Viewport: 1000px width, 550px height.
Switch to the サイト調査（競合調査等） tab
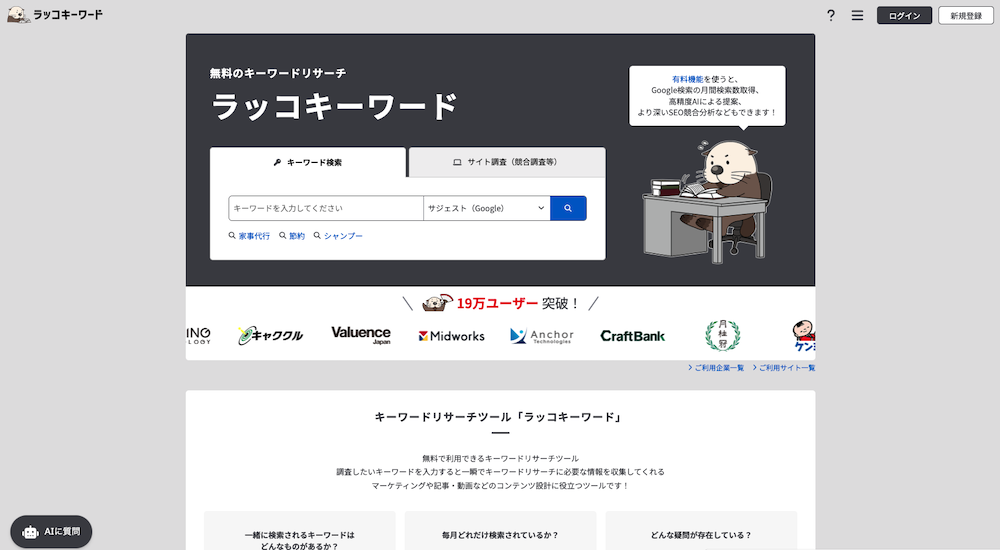[x=506, y=162]
